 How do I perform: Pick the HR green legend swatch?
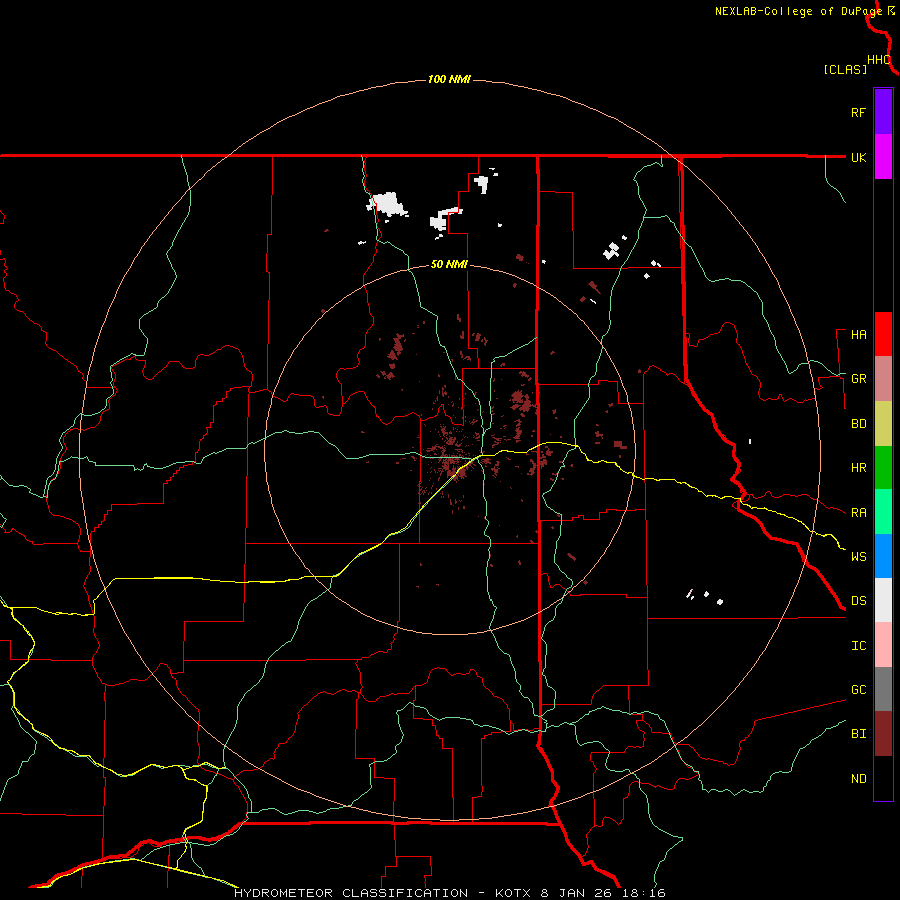pos(883,468)
